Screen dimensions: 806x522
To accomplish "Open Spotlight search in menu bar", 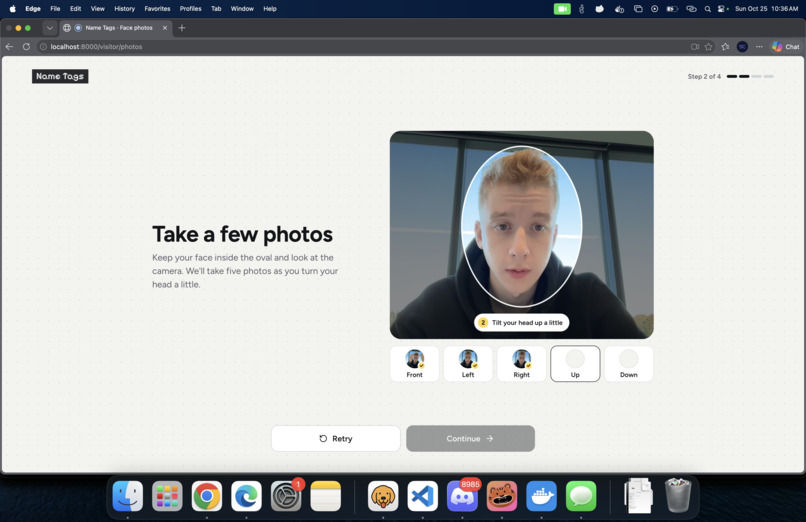I will (708, 9).
